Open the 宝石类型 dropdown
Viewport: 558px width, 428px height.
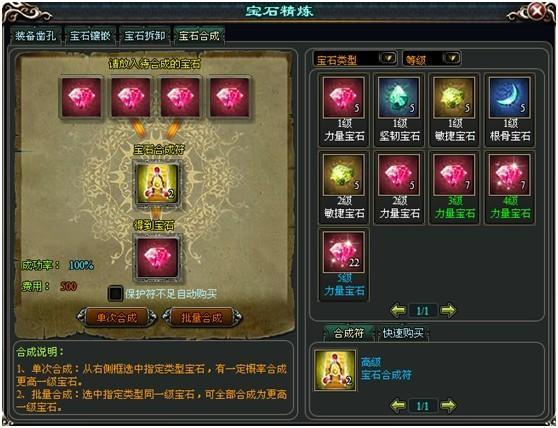[x=388, y=58]
